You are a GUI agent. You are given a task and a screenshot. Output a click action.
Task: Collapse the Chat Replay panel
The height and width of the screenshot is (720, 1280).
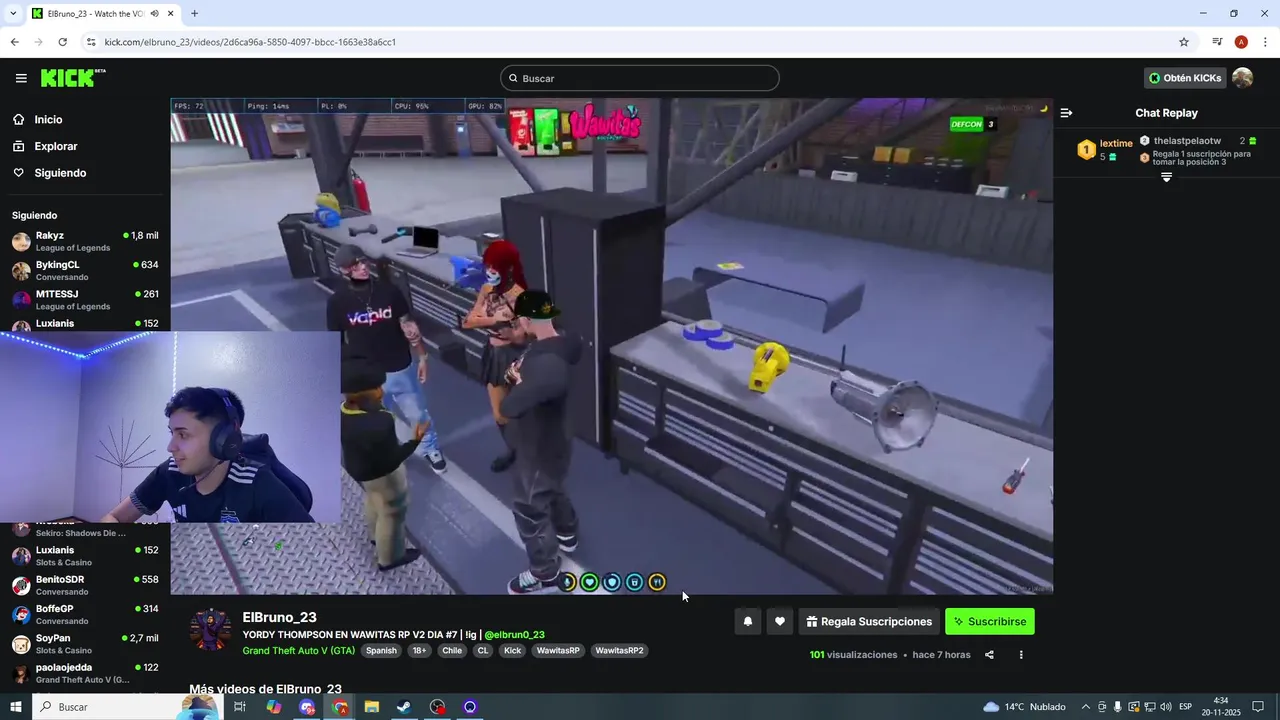[x=1066, y=113]
